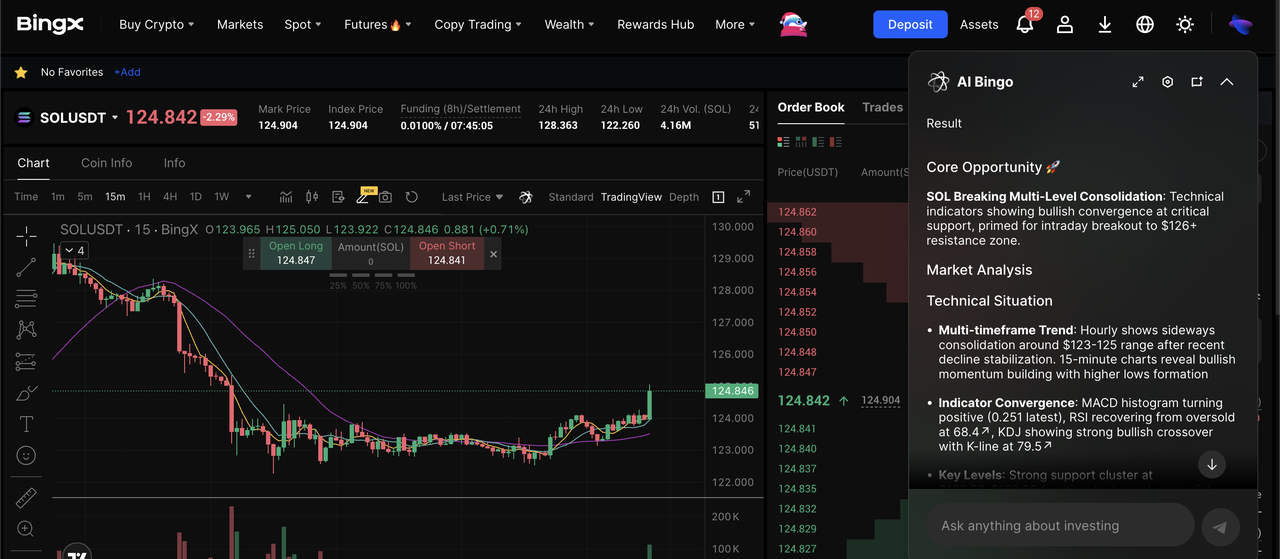
Task: Take a chart snapshot with camera icon
Action: [x=385, y=197]
